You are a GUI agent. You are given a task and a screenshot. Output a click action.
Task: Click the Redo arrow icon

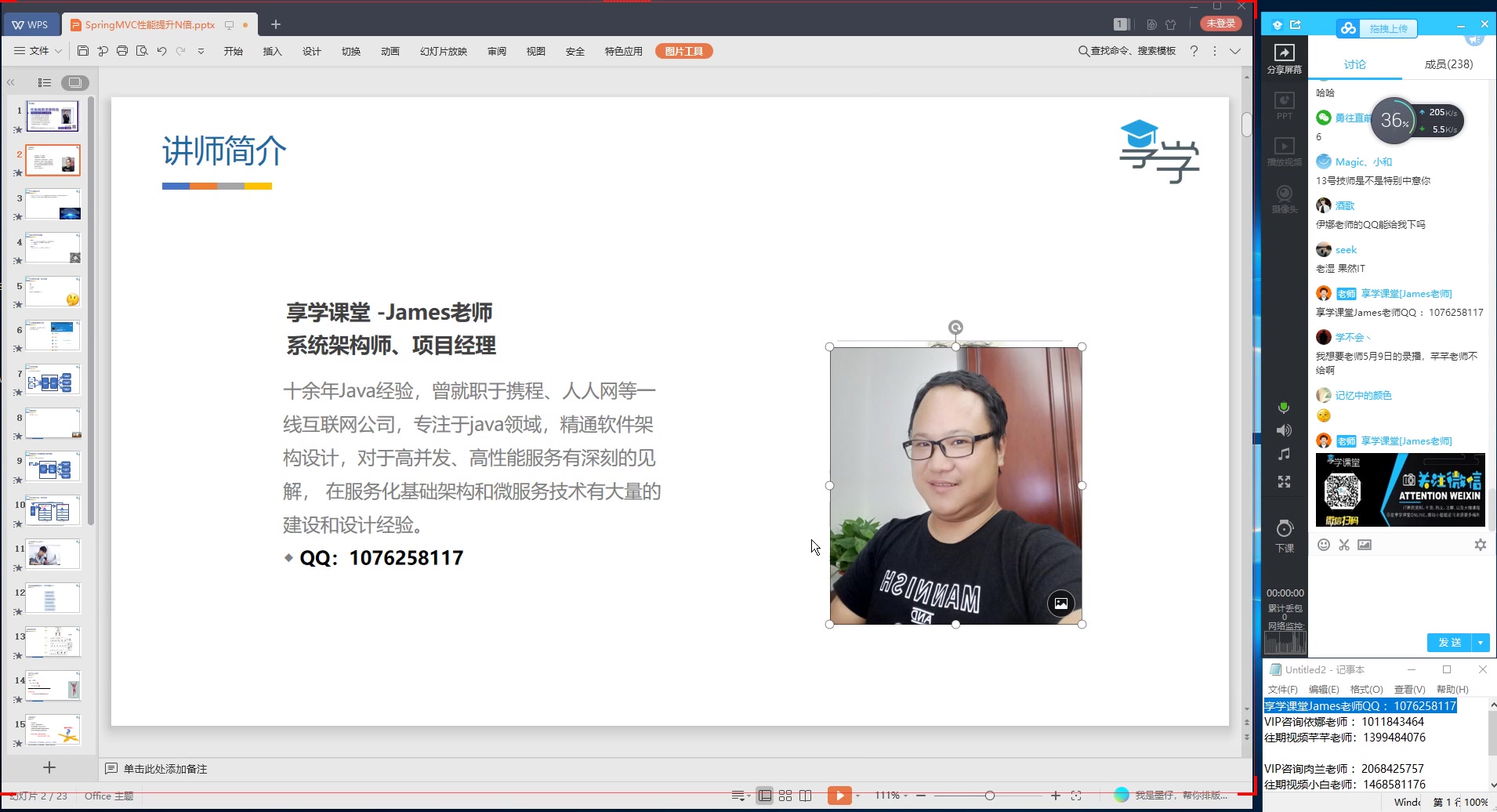pos(181,51)
